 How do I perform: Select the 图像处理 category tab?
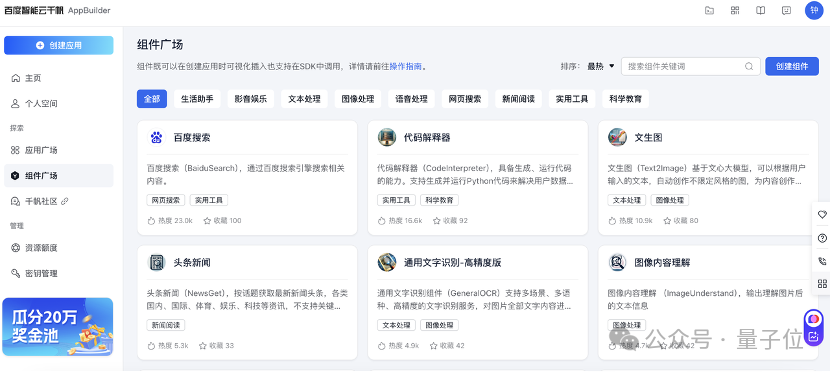pyautogui.click(x=358, y=99)
